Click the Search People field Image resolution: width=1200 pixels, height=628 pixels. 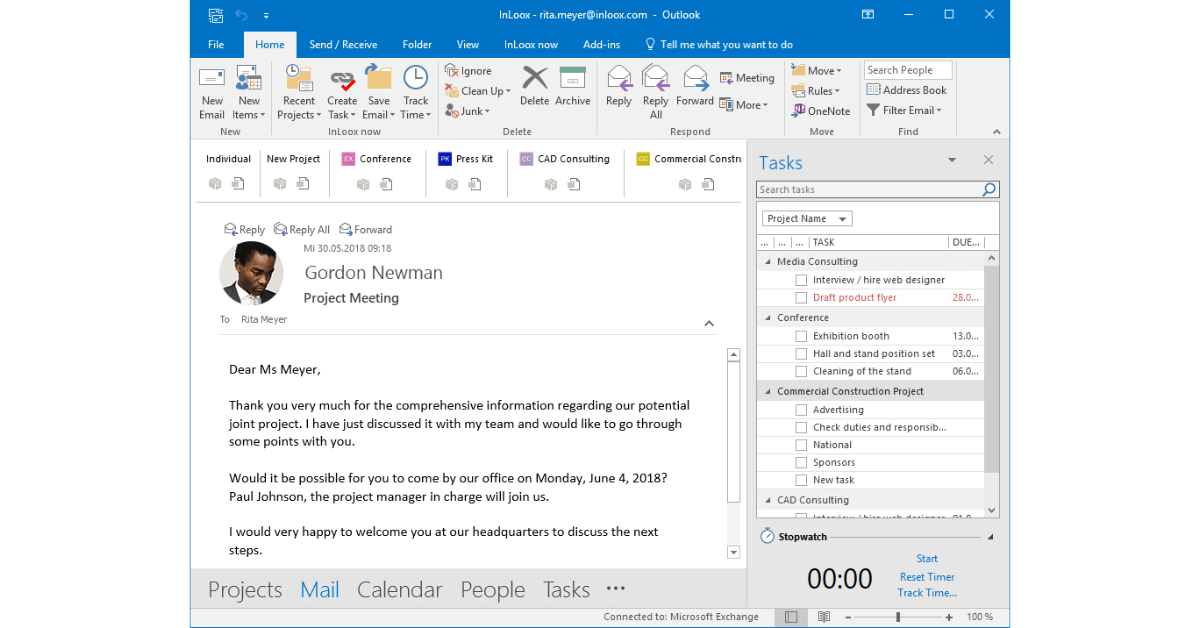(908, 71)
